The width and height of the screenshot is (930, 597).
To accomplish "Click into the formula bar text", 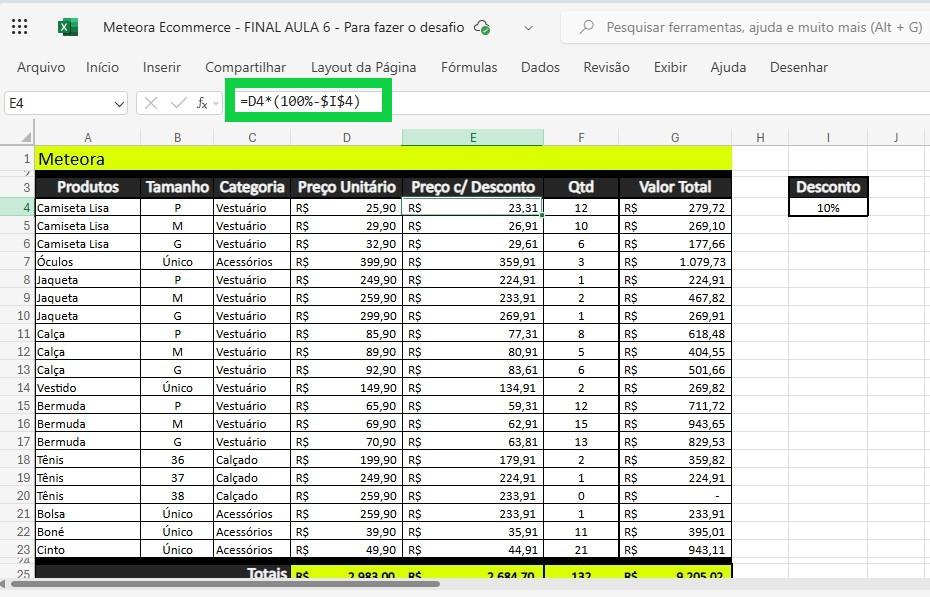I will click(301, 101).
